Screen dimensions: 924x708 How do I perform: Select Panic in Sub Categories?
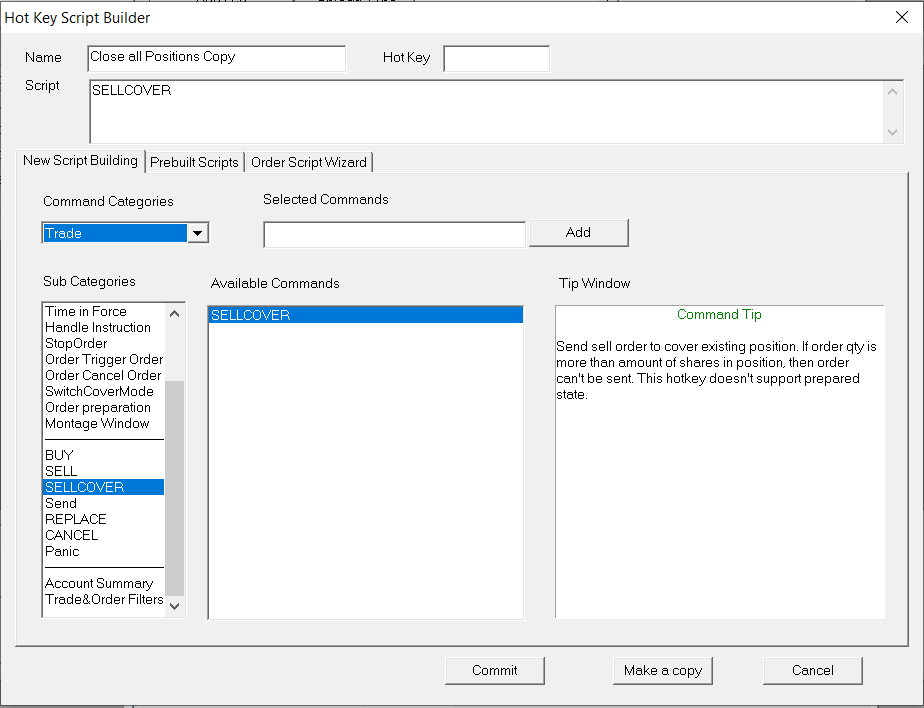(62, 551)
